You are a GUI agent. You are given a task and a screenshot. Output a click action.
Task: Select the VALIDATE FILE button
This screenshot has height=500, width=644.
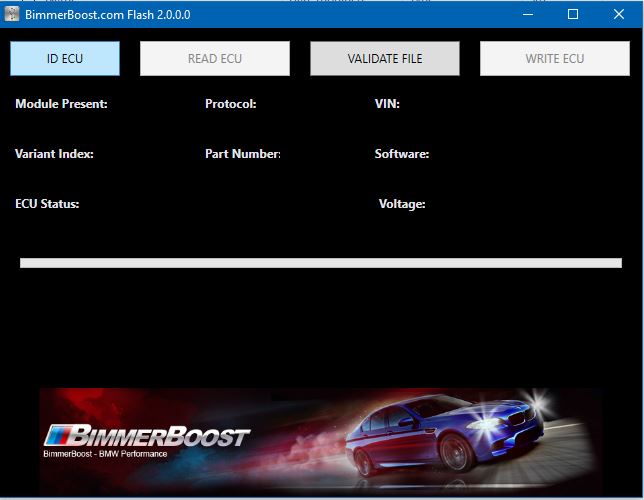(x=385, y=59)
